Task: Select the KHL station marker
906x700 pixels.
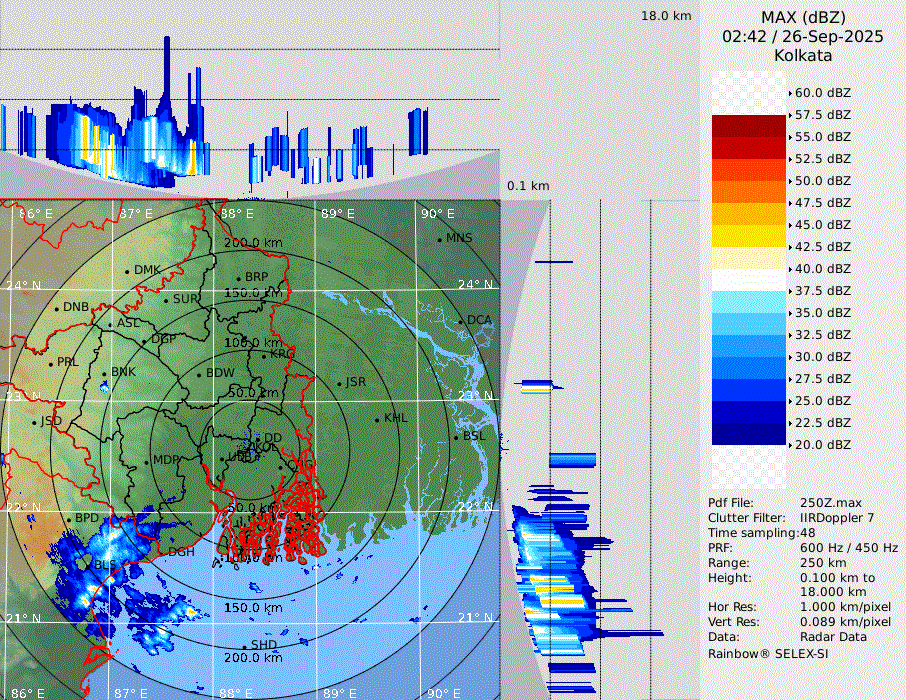Action: pyautogui.click(x=377, y=419)
